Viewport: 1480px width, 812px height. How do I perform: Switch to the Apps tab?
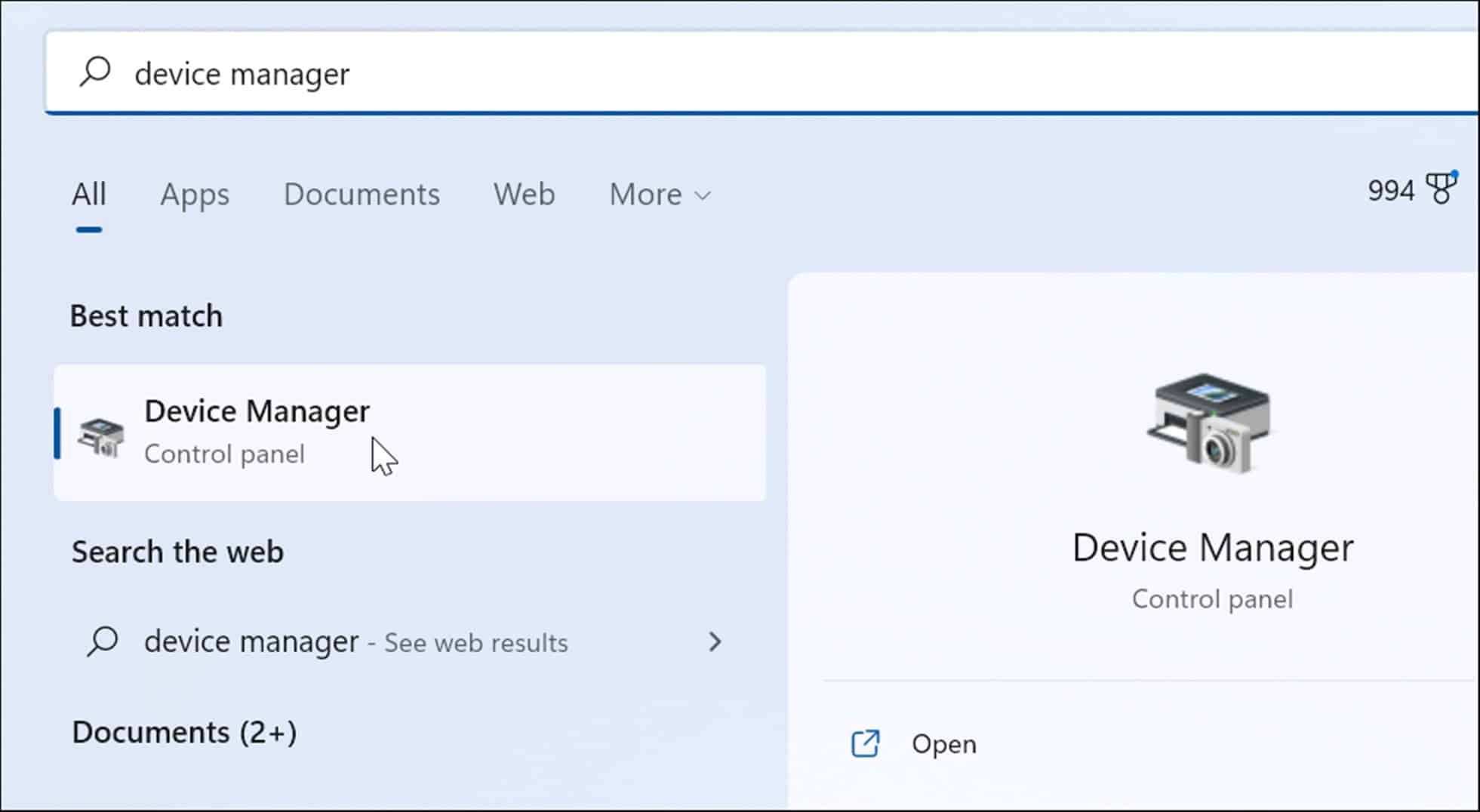point(195,195)
